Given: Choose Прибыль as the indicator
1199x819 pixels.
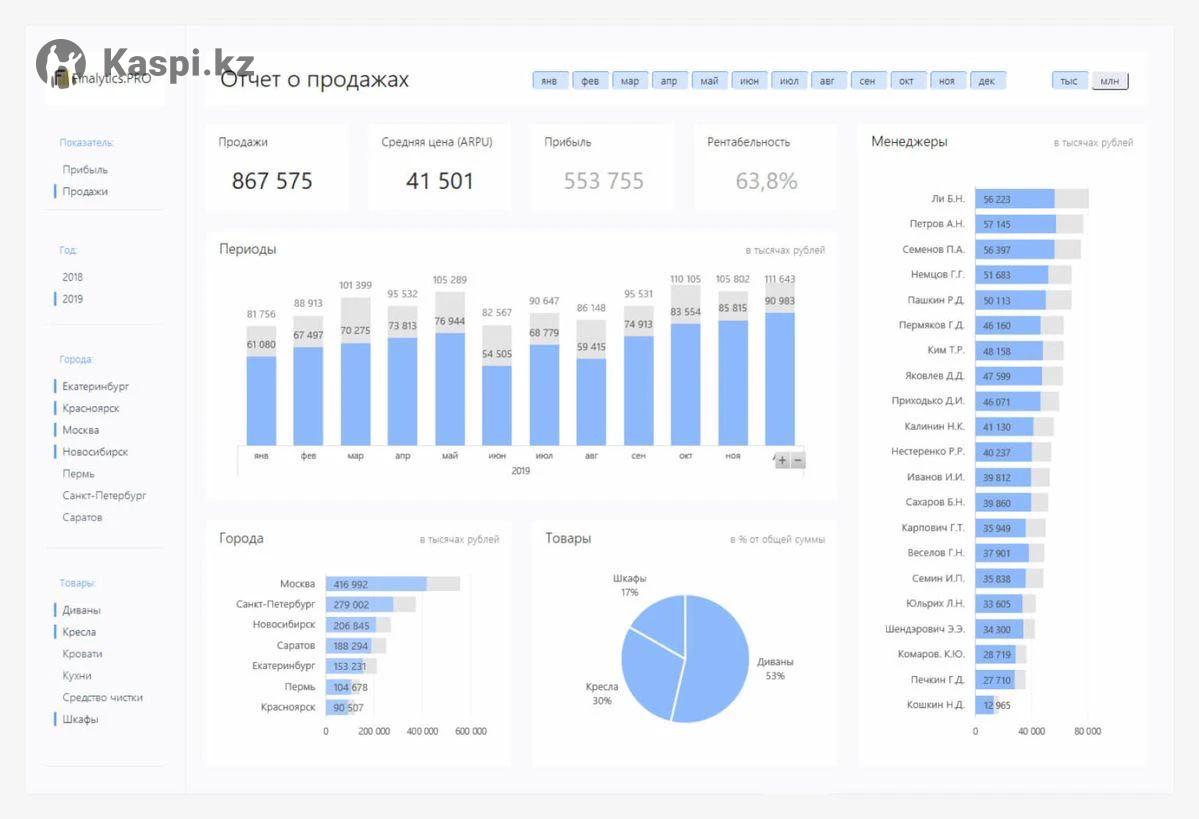Looking at the screenshot, I should coord(85,170).
